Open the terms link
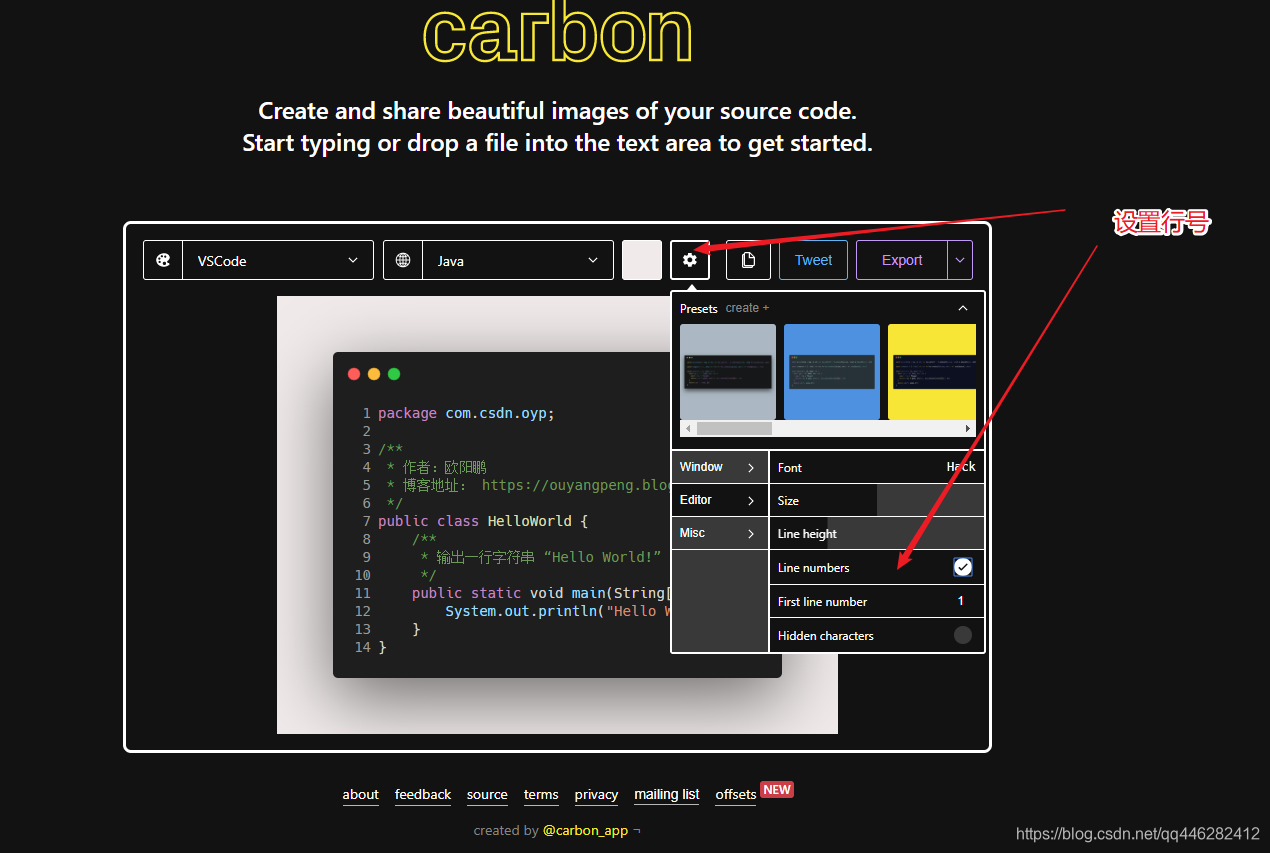This screenshot has width=1270, height=853. (x=541, y=795)
